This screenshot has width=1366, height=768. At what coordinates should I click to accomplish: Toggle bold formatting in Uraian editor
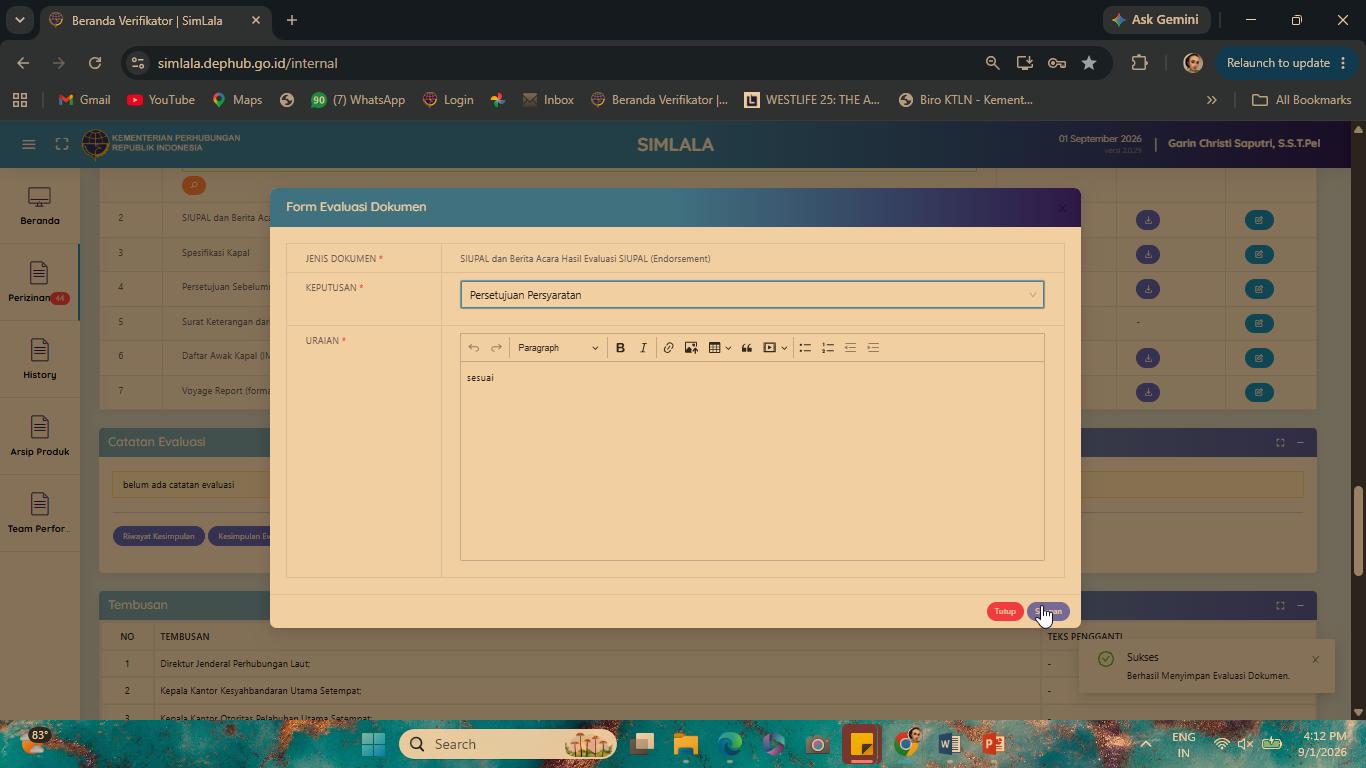[x=620, y=348]
